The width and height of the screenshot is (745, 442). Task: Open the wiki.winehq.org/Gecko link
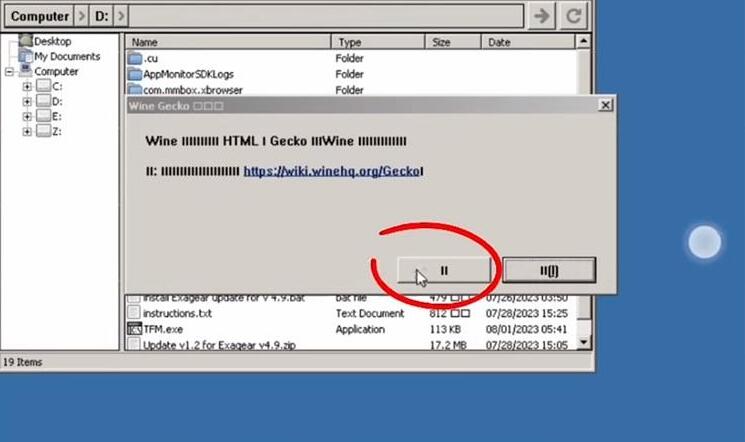click(x=333, y=171)
